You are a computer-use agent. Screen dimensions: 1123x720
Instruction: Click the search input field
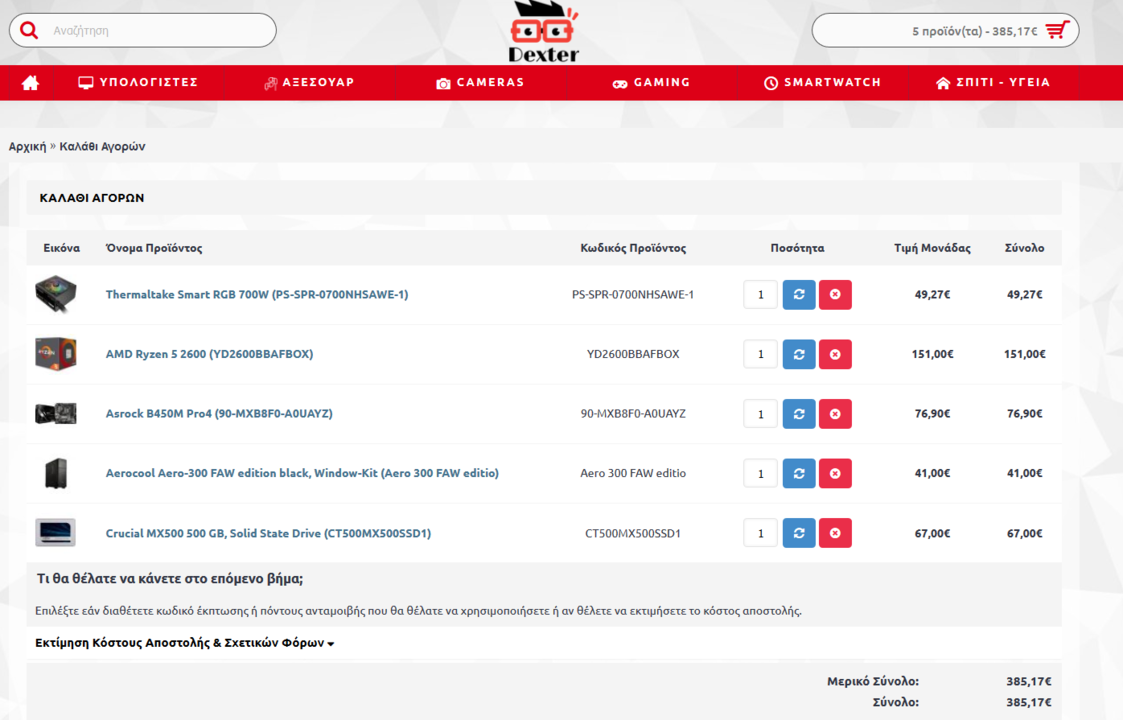pyautogui.click(x=143, y=31)
